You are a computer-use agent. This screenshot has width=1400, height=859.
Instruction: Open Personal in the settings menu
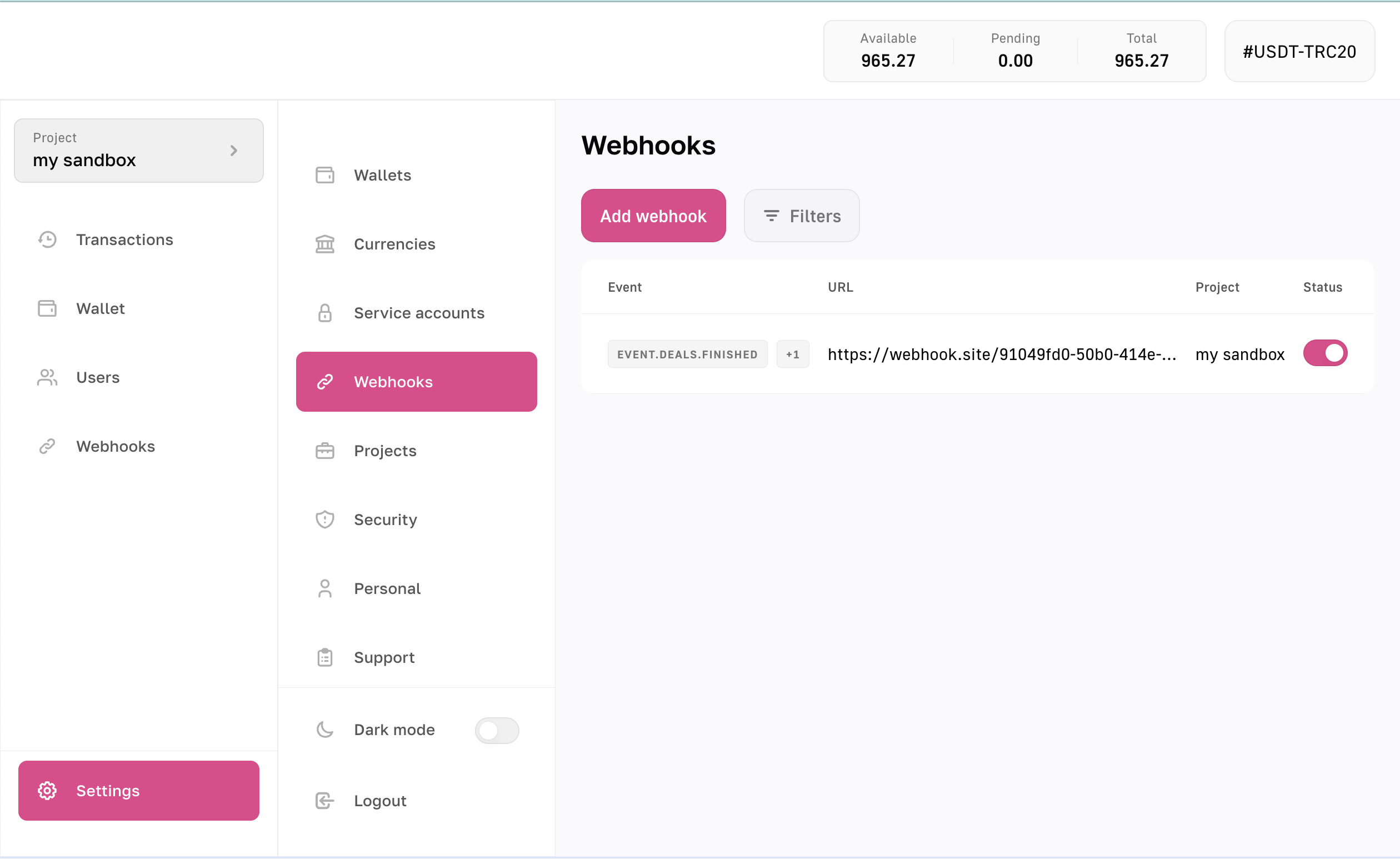[x=387, y=588]
